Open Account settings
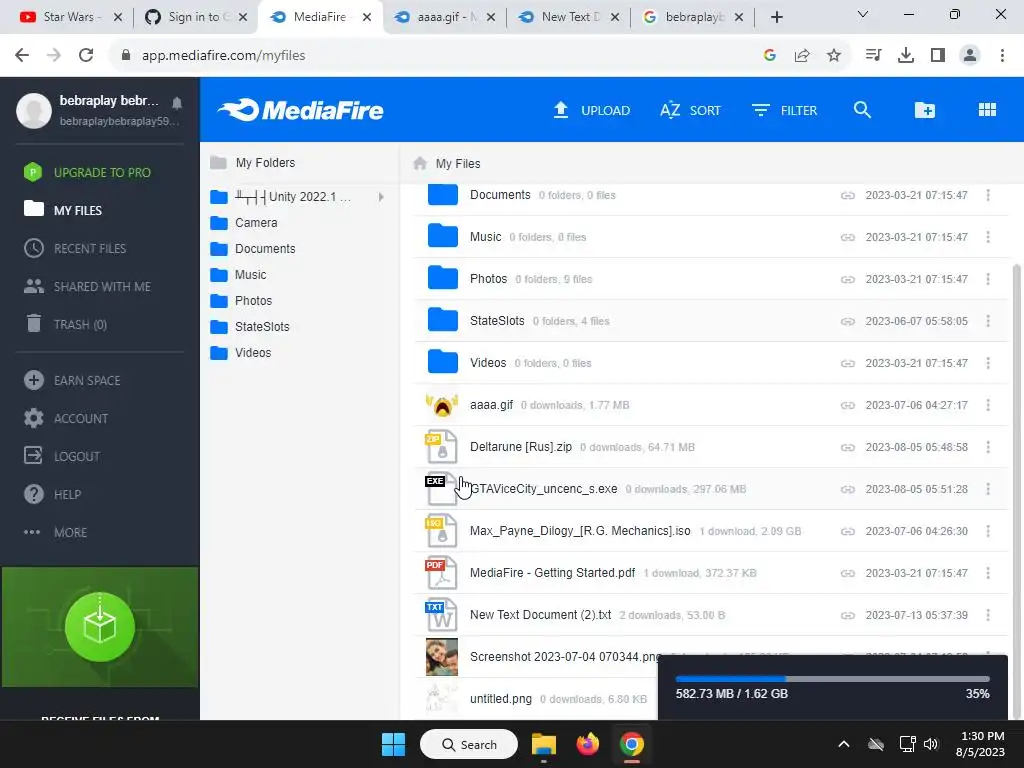Screen dimensions: 1024x768 (x=65, y=418)
